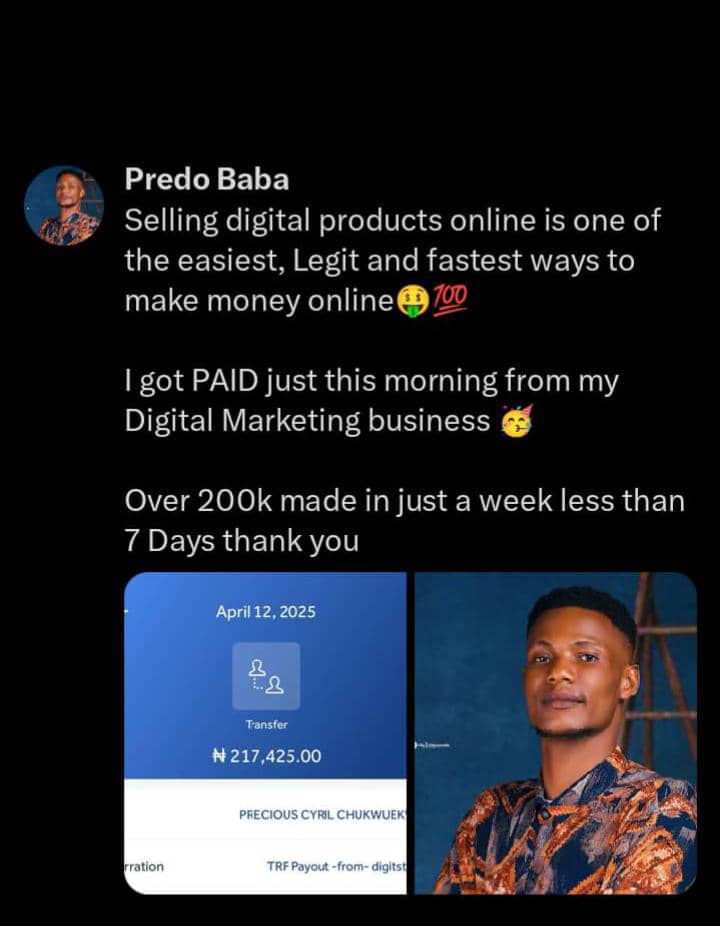Click the cut-off 'rration' label
The image size is (720, 926).
tap(144, 866)
